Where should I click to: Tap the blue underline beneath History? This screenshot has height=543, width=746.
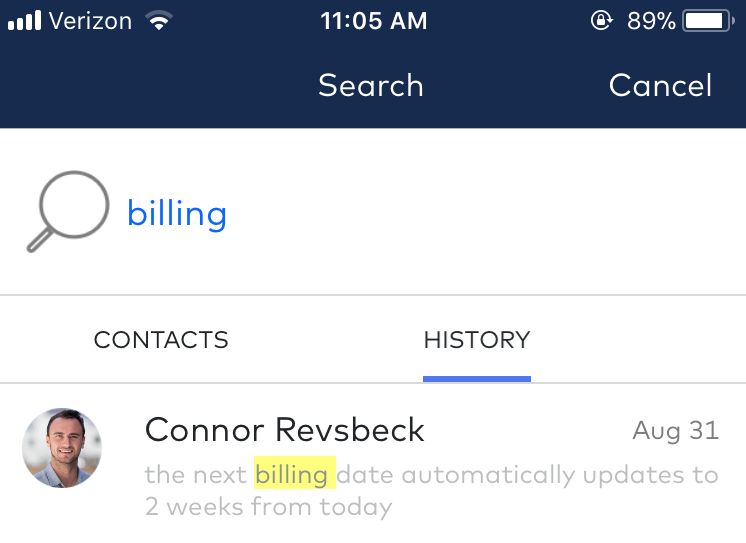tap(476, 378)
